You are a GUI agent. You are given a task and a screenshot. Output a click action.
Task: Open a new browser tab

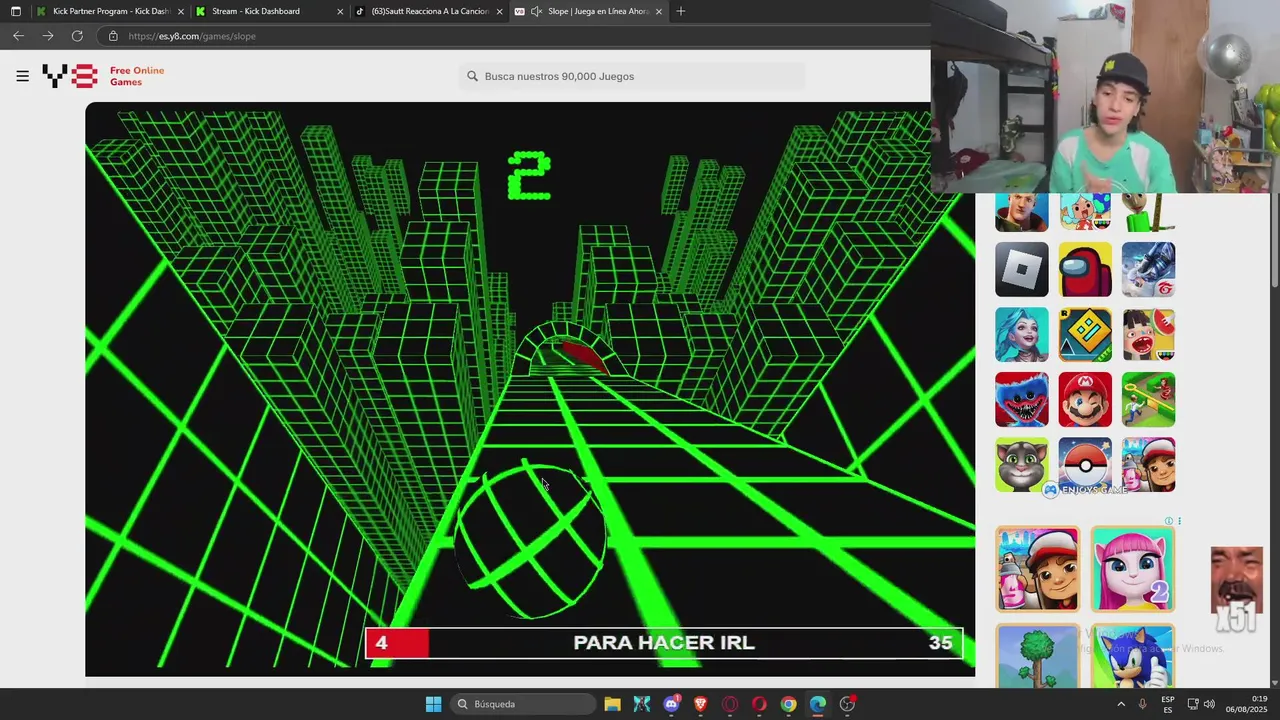tap(681, 11)
